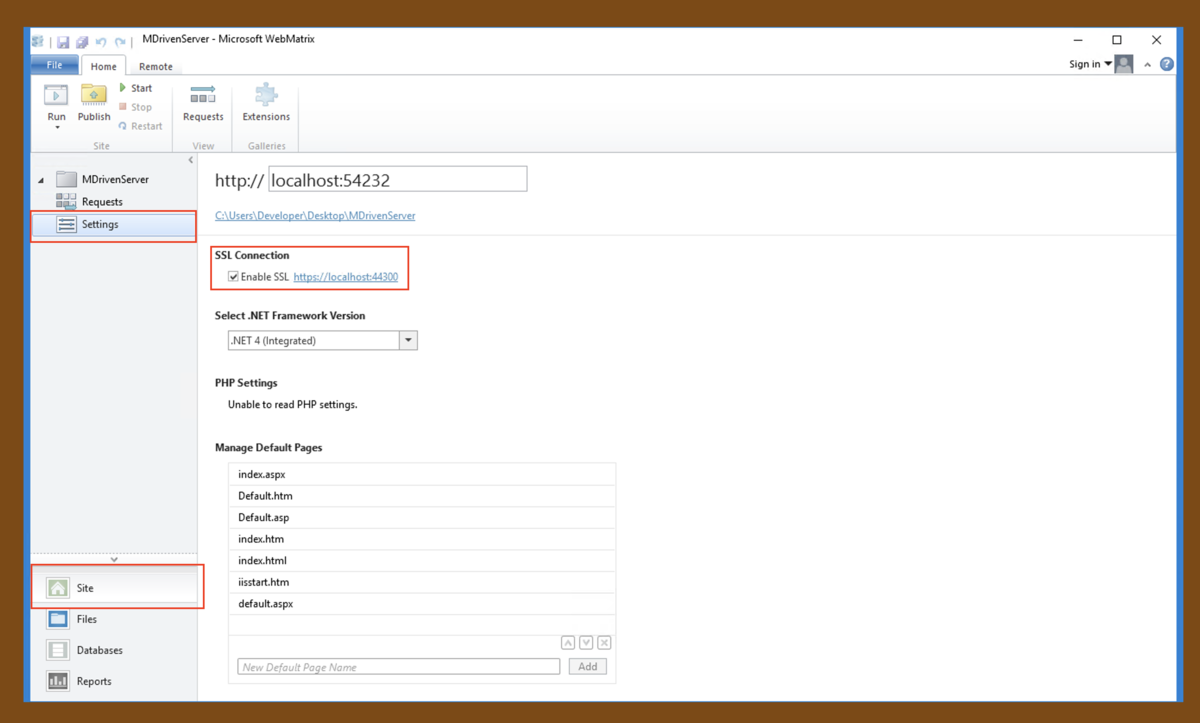Switch to the Remote ribbon tab

[155, 66]
